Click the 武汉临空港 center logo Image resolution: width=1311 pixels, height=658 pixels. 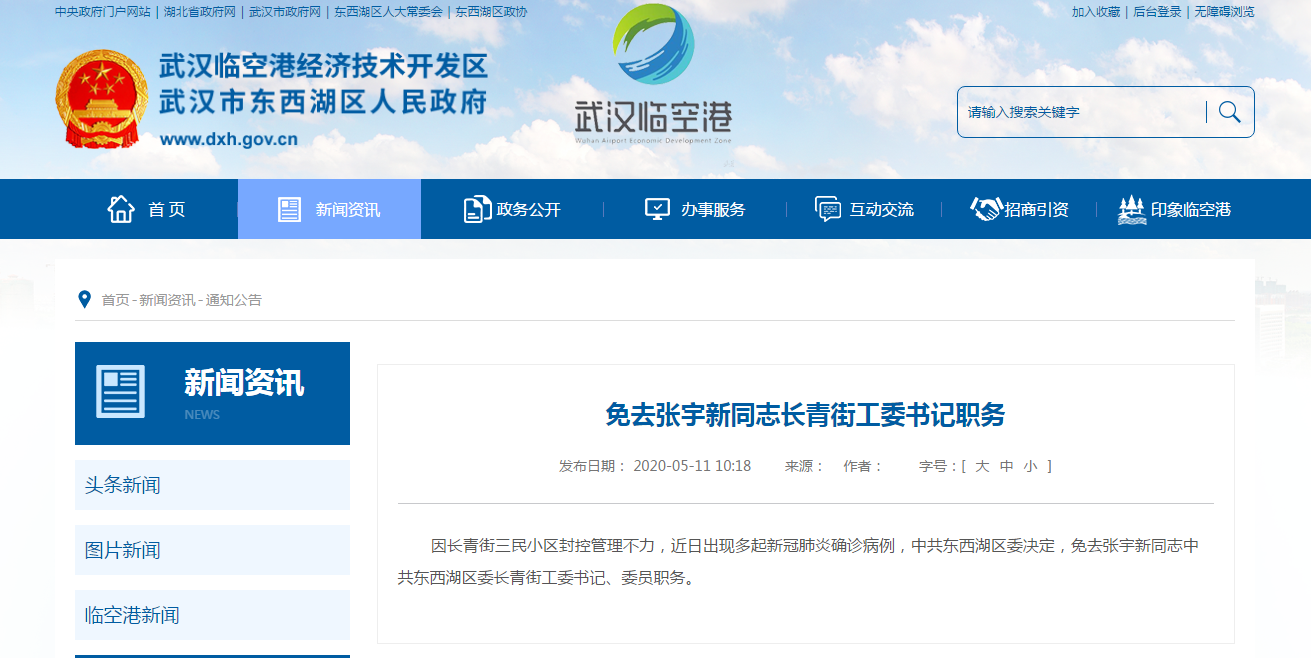click(653, 75)
